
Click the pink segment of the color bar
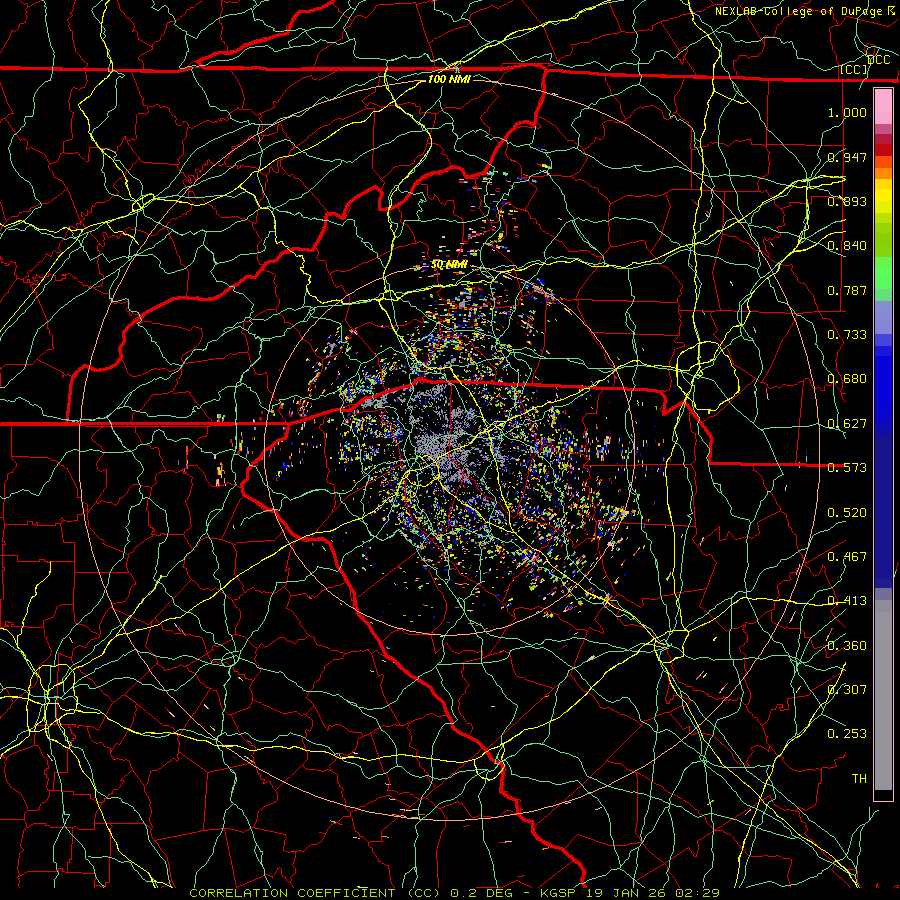[x=883, y=107]
